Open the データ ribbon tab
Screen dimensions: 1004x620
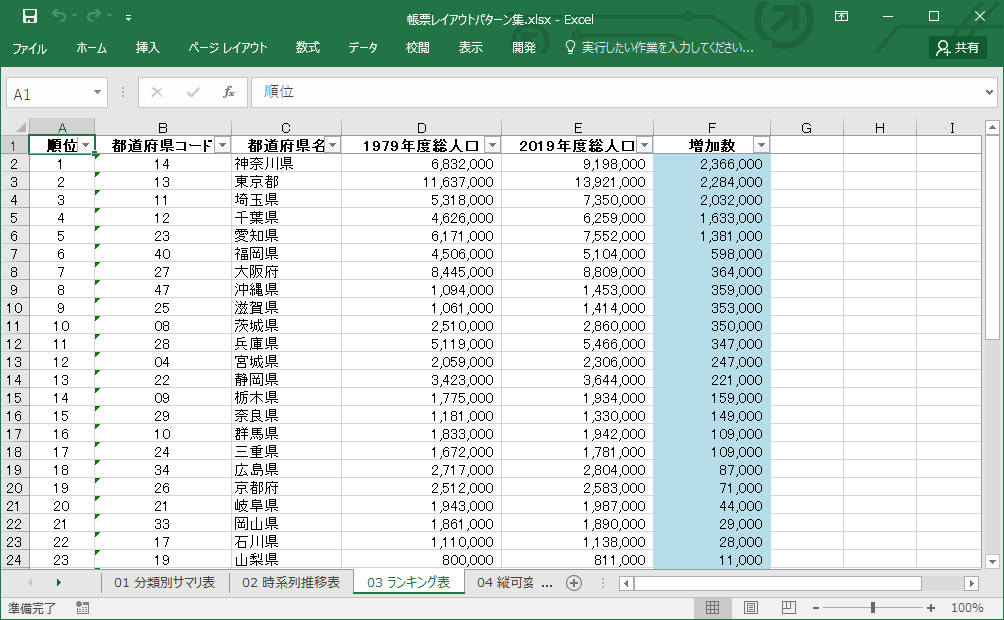click(363, 48)
